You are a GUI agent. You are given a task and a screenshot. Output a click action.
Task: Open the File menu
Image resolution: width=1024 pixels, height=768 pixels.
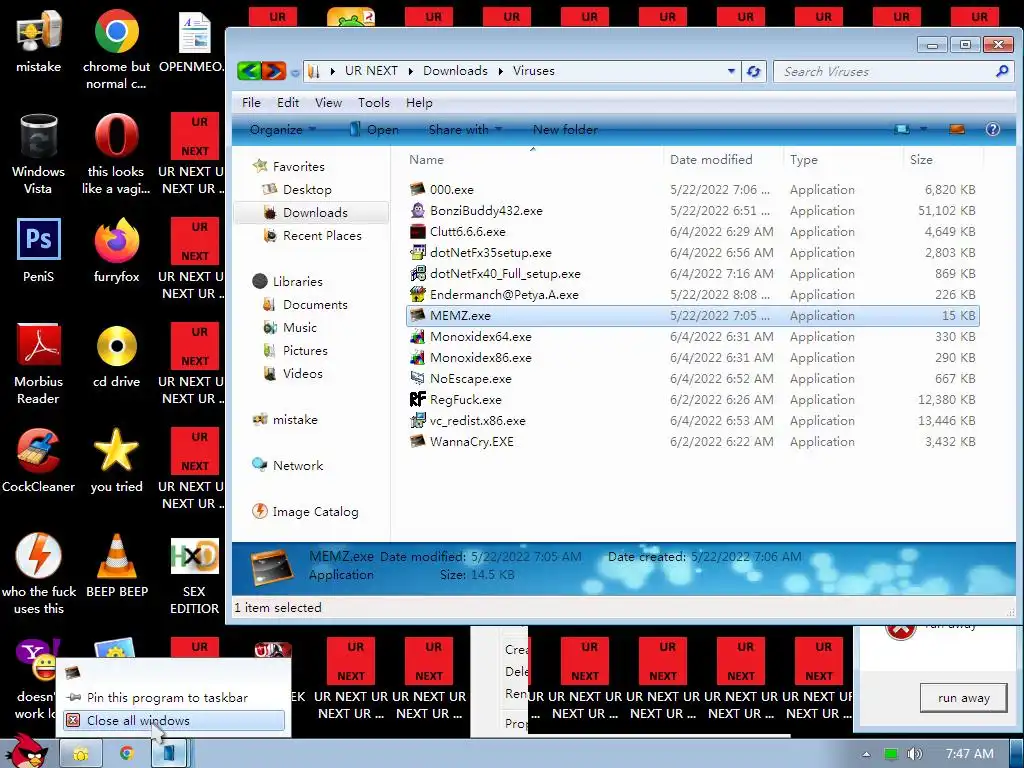pyautogui.click(x=251, y=103)
